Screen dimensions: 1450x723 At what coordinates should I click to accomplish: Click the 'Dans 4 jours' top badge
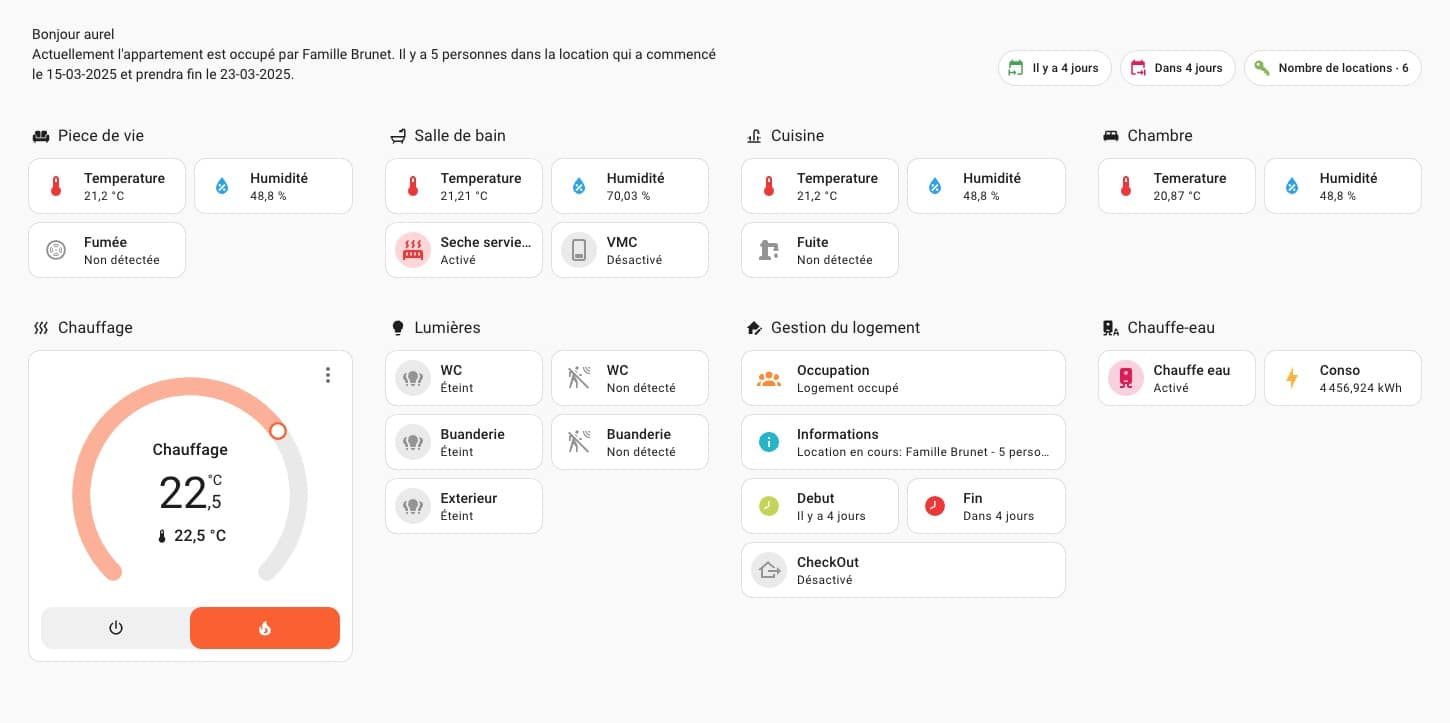coord(1178,68)
